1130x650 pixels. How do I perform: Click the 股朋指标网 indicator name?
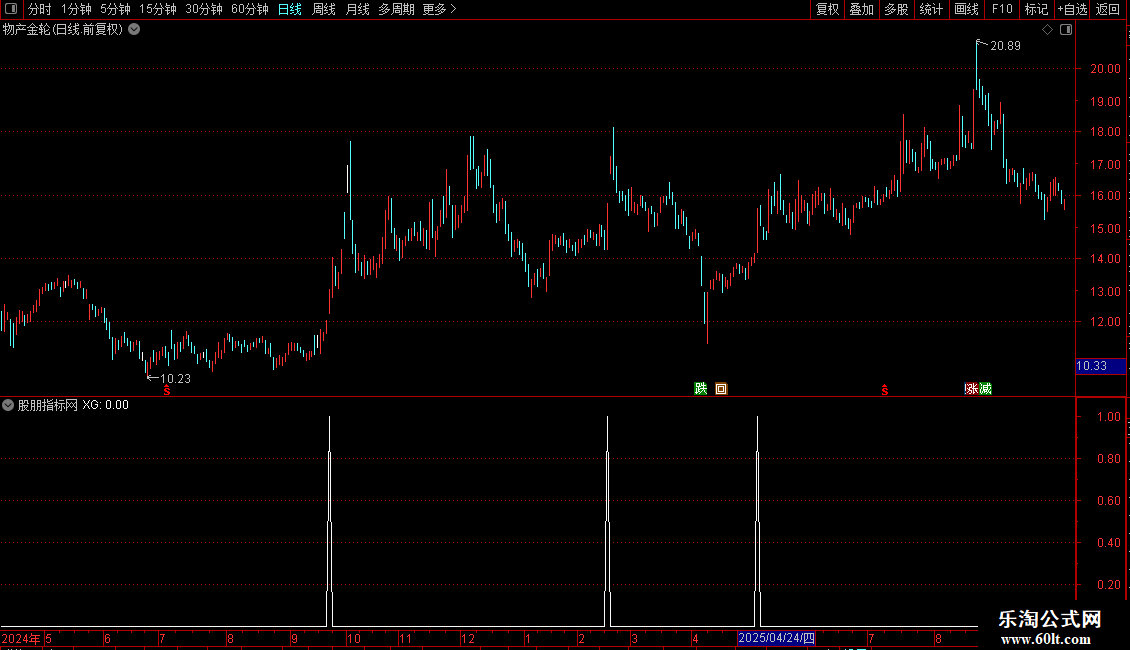point(48,405)
